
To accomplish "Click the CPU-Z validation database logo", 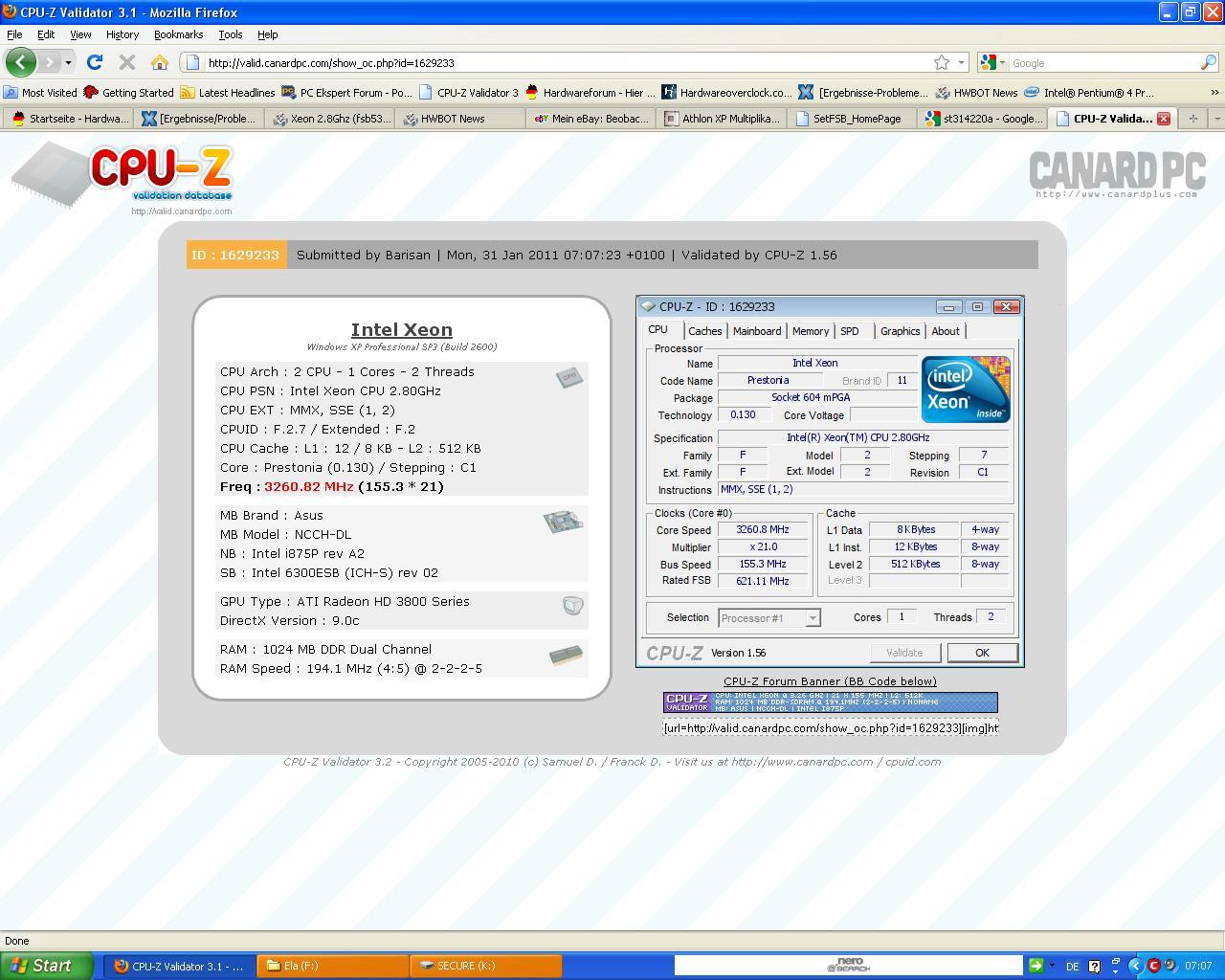I will [122, 179].
